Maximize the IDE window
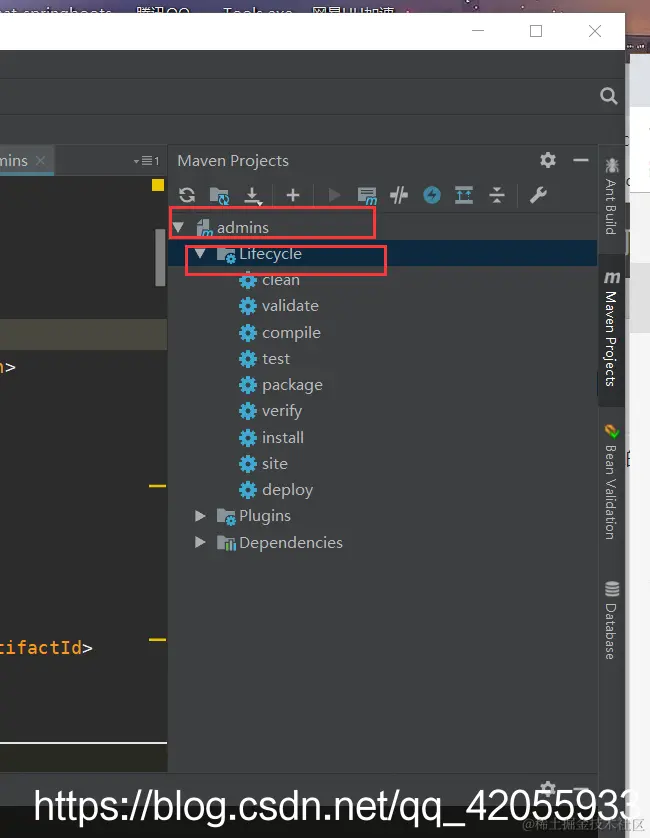Image resolution: width=650 pixels, height=838 pixels. coord(536,31)
